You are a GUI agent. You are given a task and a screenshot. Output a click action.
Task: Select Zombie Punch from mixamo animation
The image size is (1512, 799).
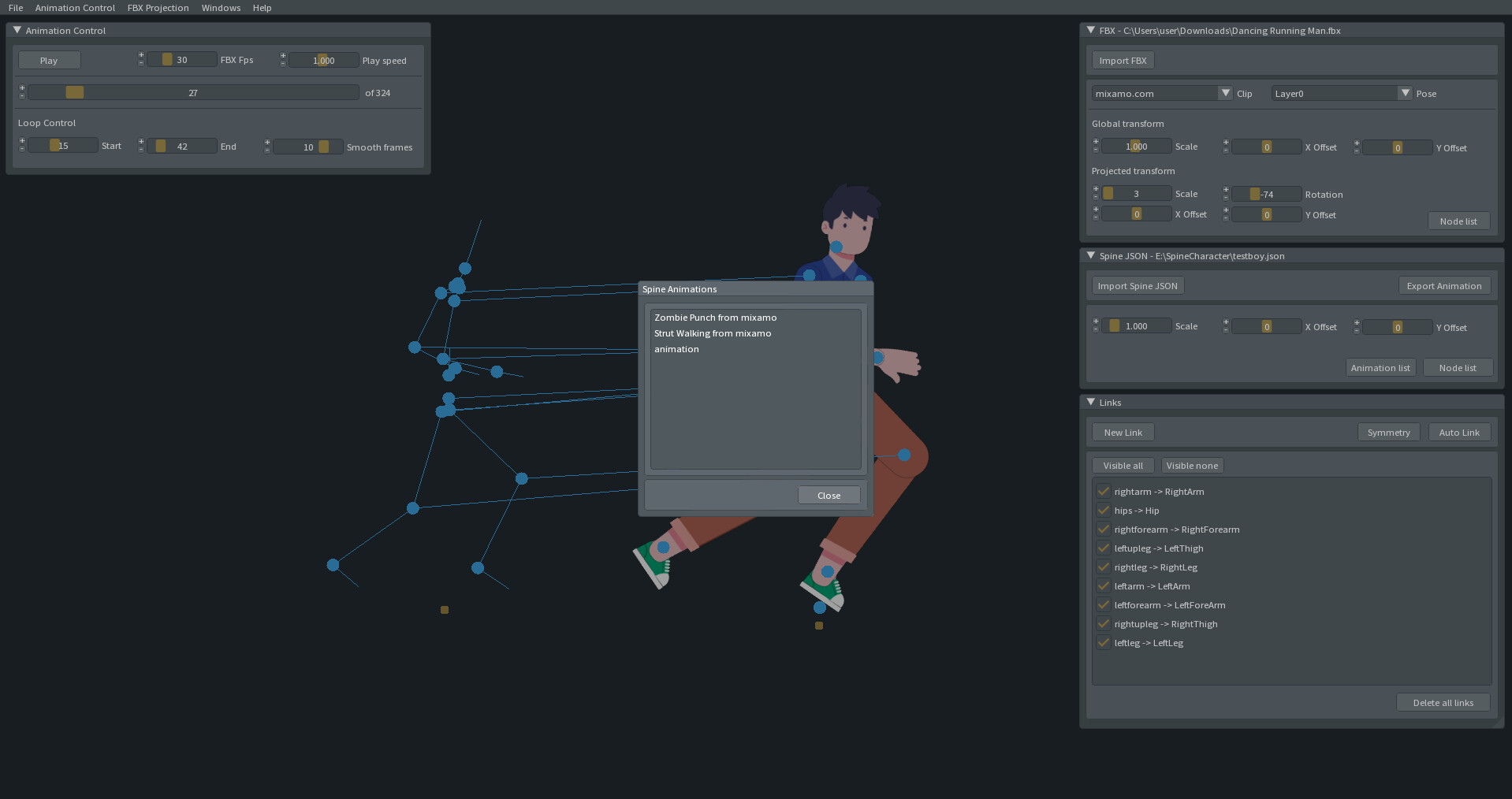(x=715, y=318)
